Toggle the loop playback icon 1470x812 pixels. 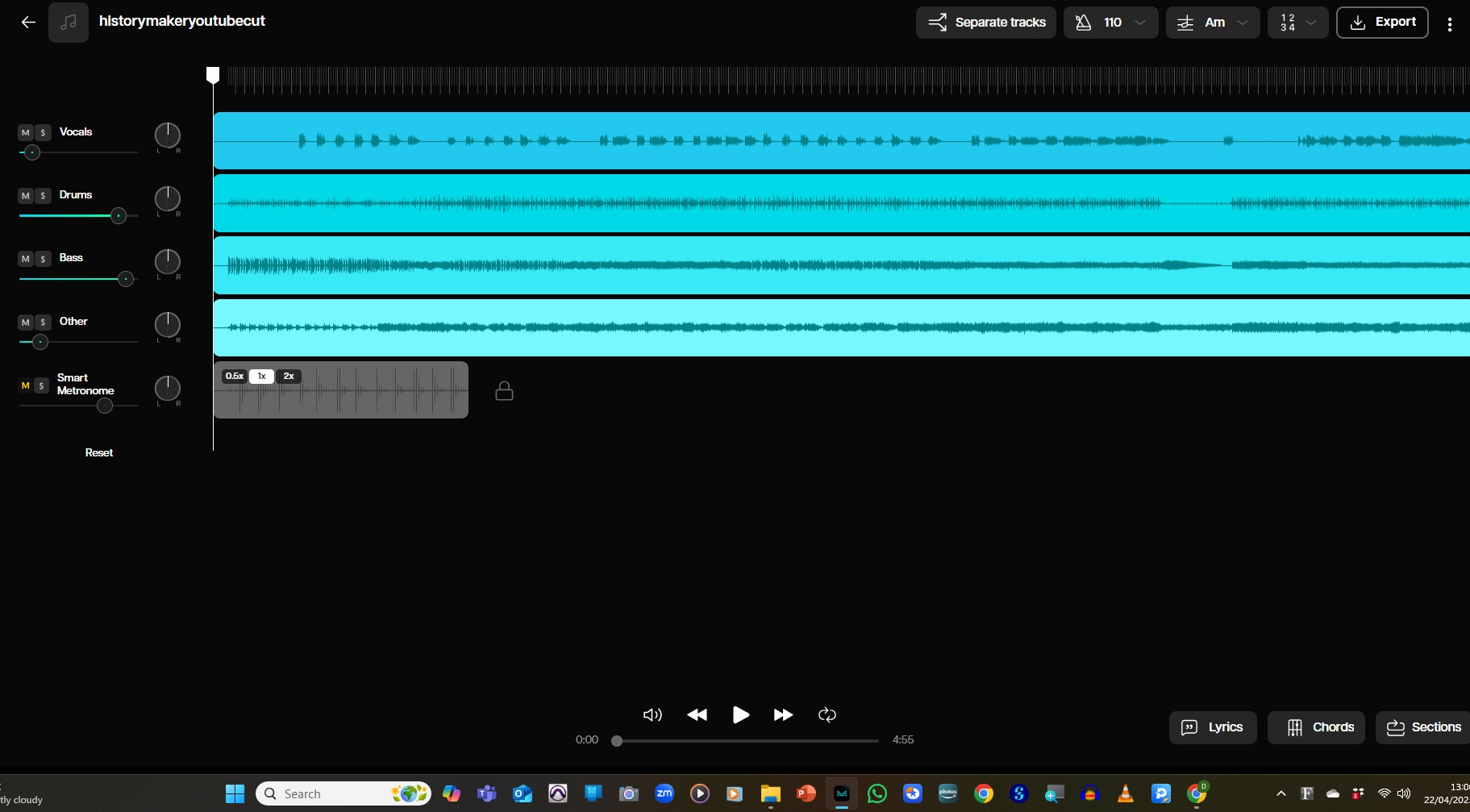pos(827,715)
